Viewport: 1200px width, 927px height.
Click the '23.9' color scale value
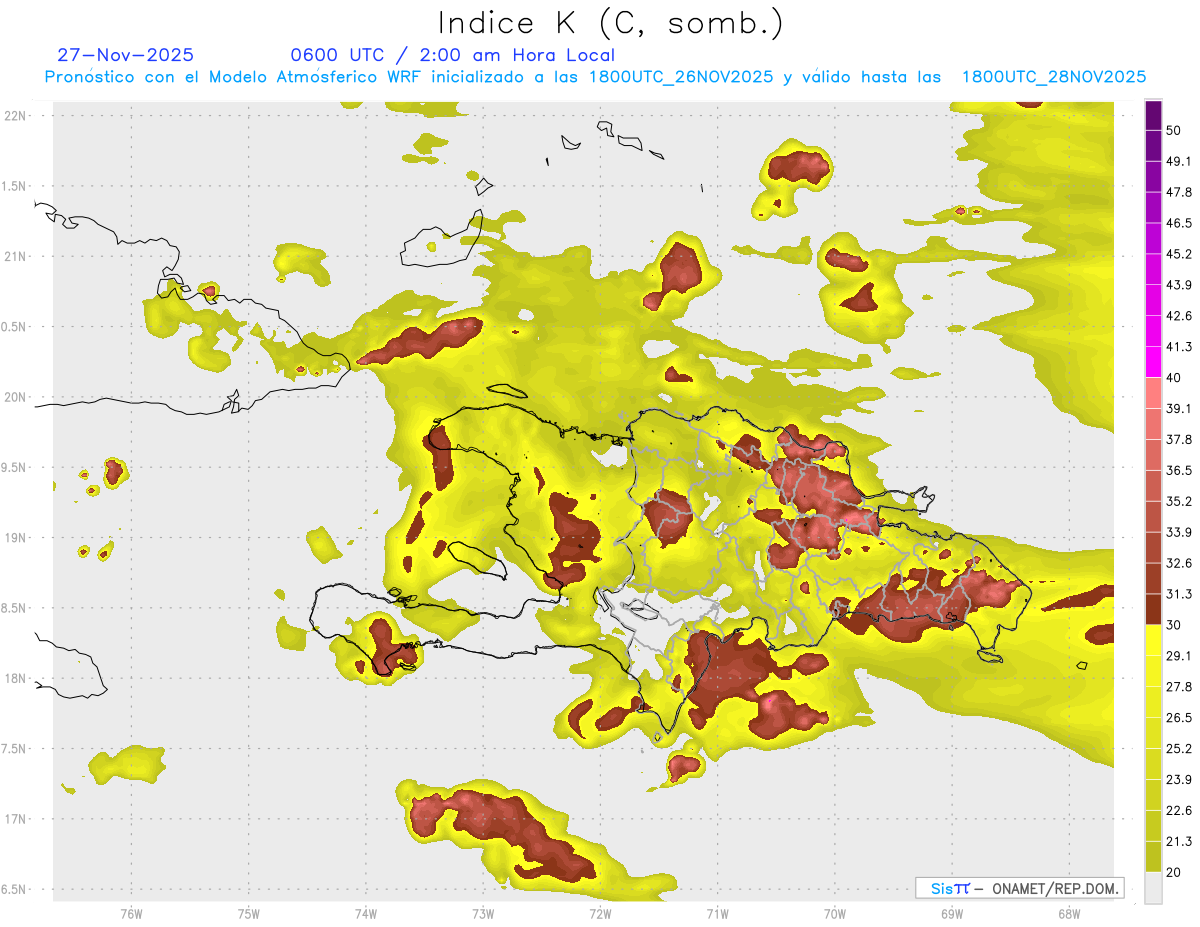click(x=1179, y=780)
